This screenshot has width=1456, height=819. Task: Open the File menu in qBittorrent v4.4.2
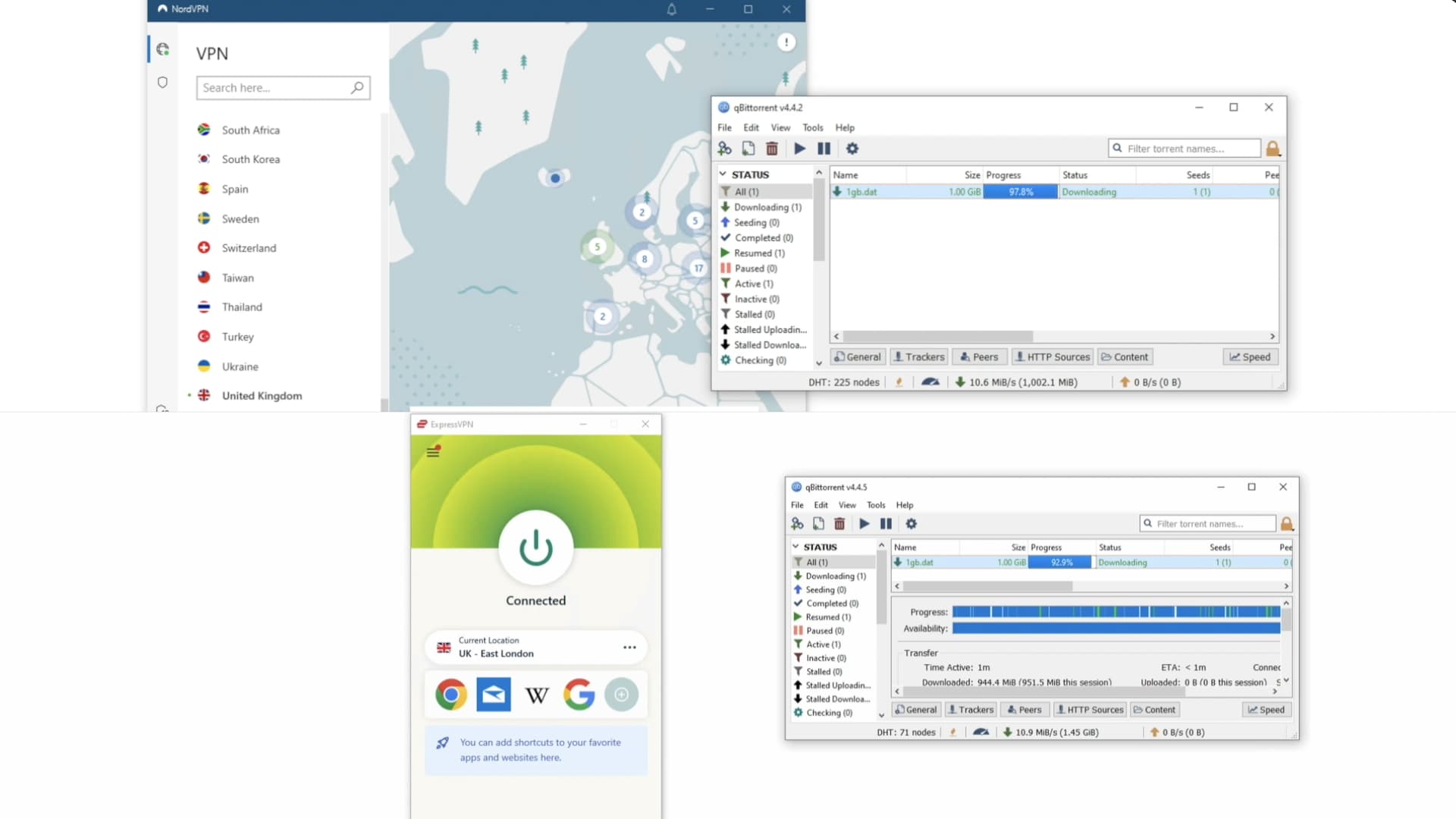(x=725, y=127)
